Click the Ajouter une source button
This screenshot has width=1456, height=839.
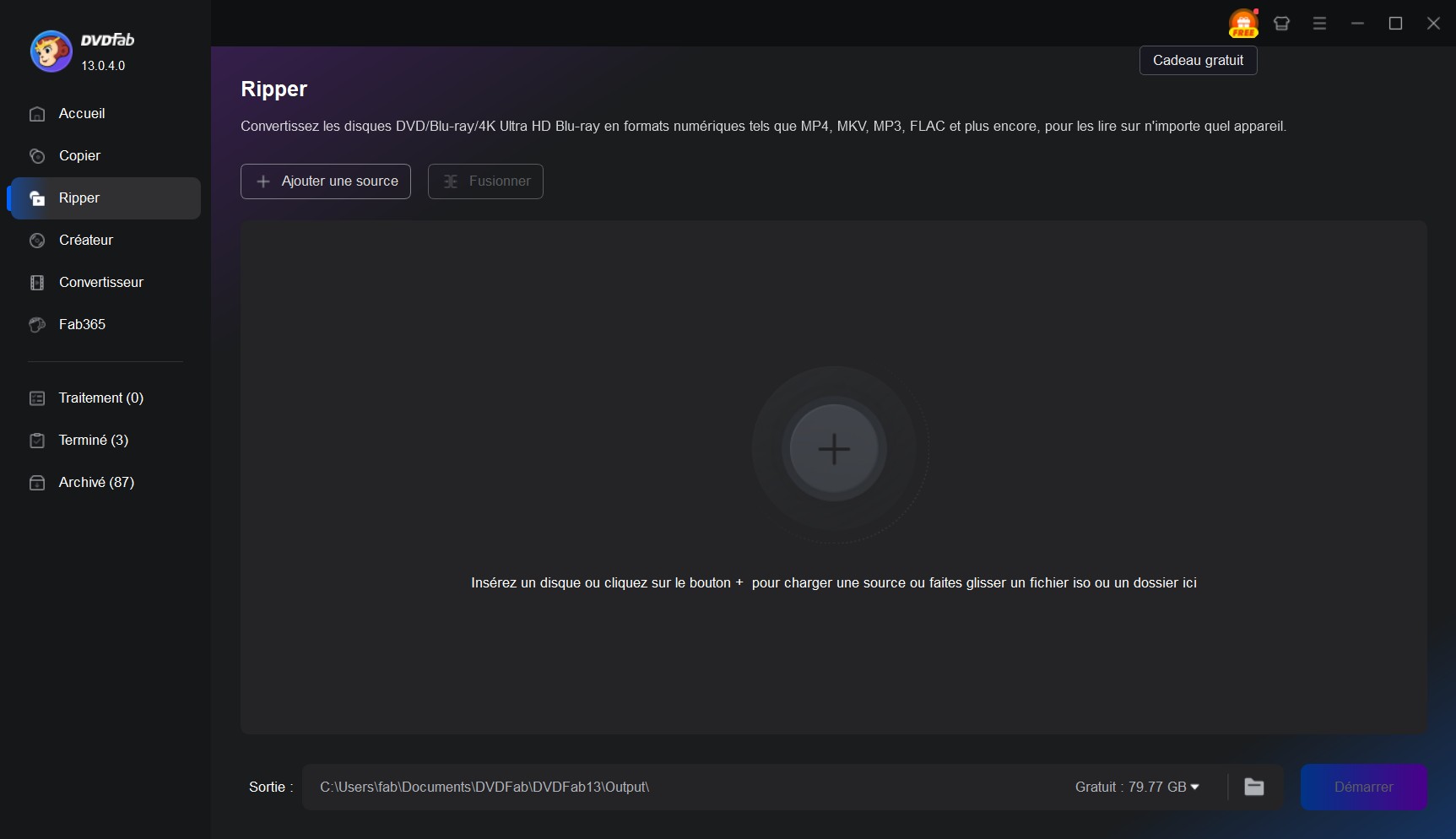coord(326,181)
